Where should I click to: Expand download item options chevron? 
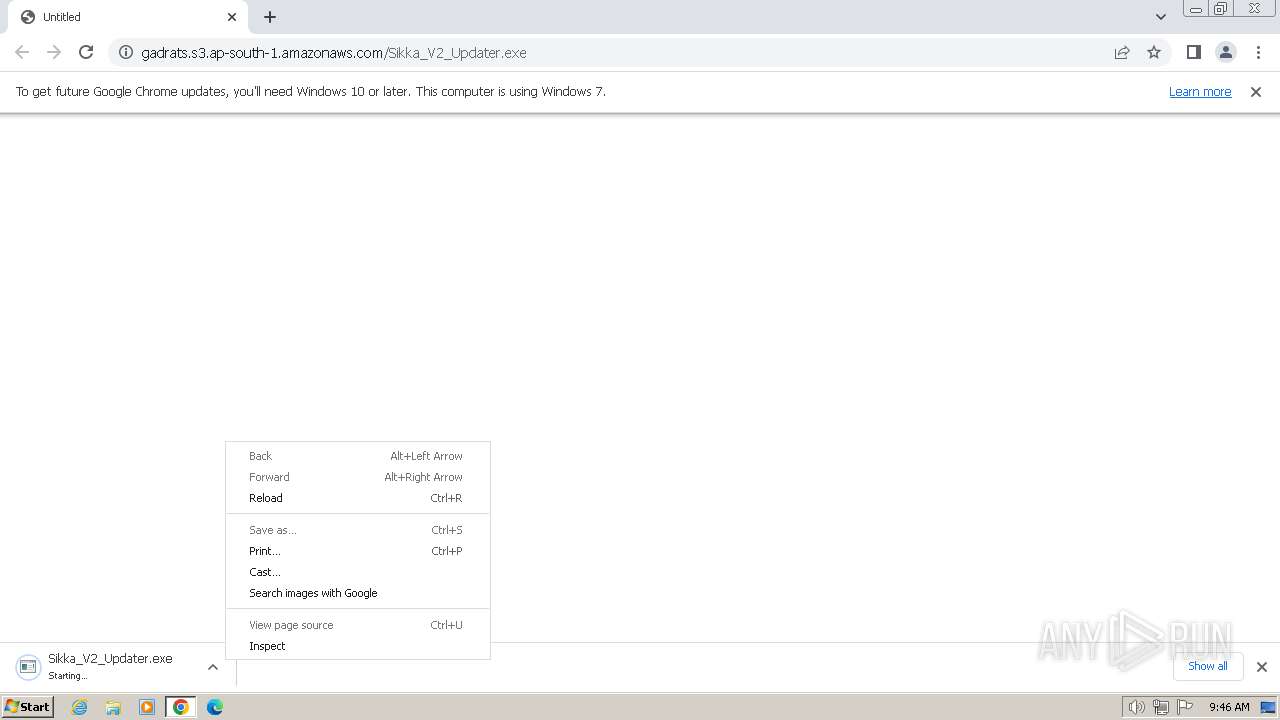click(213, 667)
